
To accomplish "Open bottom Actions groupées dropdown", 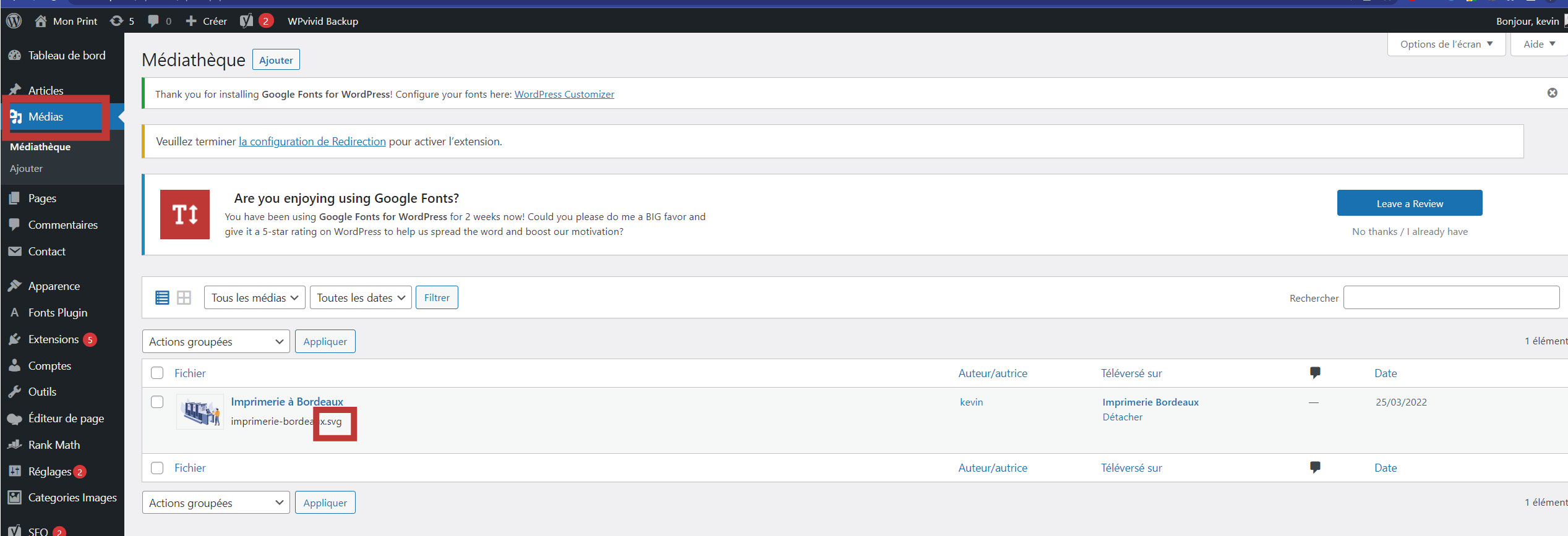I will click(216, 503).
